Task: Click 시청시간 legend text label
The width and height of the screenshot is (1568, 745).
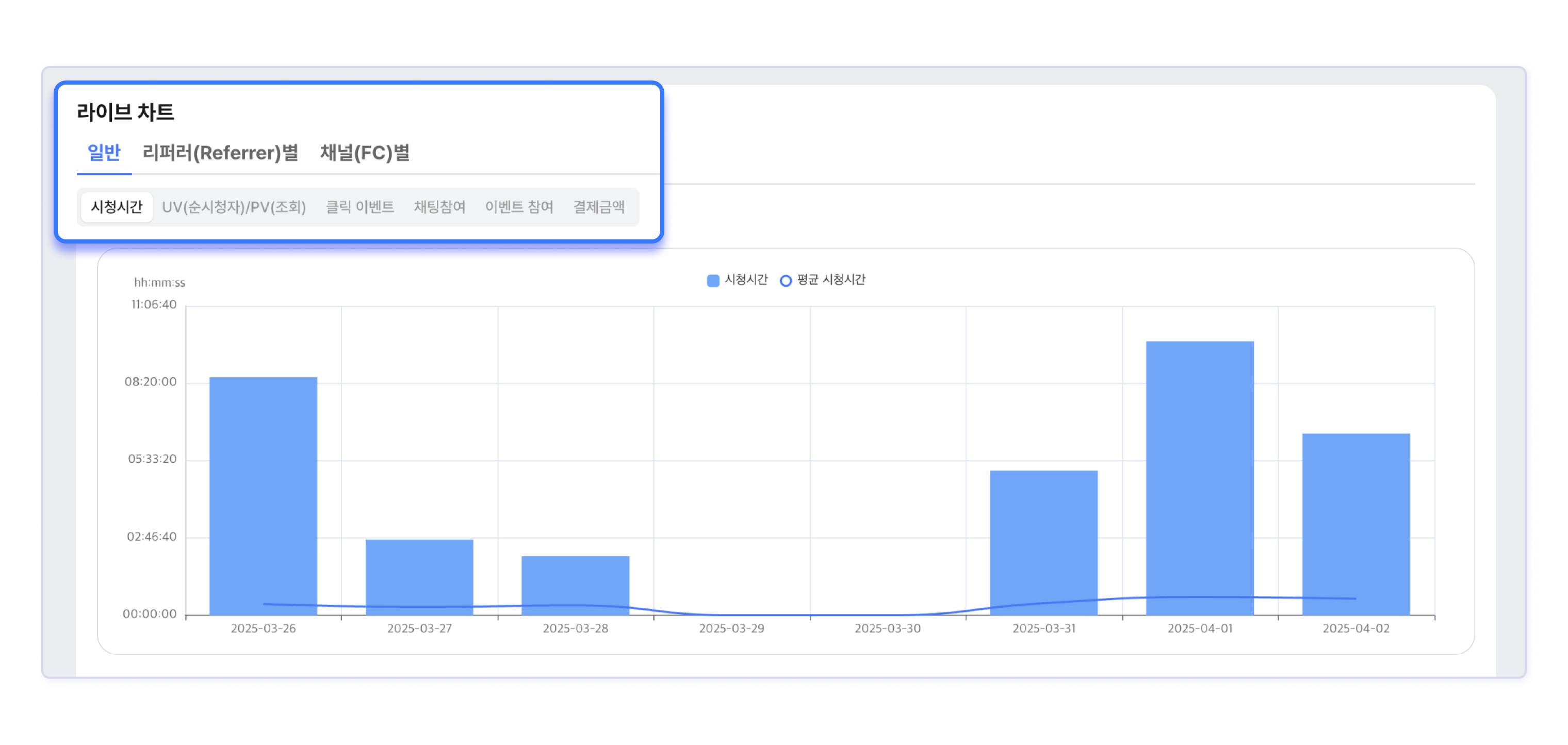Action: 746,280
